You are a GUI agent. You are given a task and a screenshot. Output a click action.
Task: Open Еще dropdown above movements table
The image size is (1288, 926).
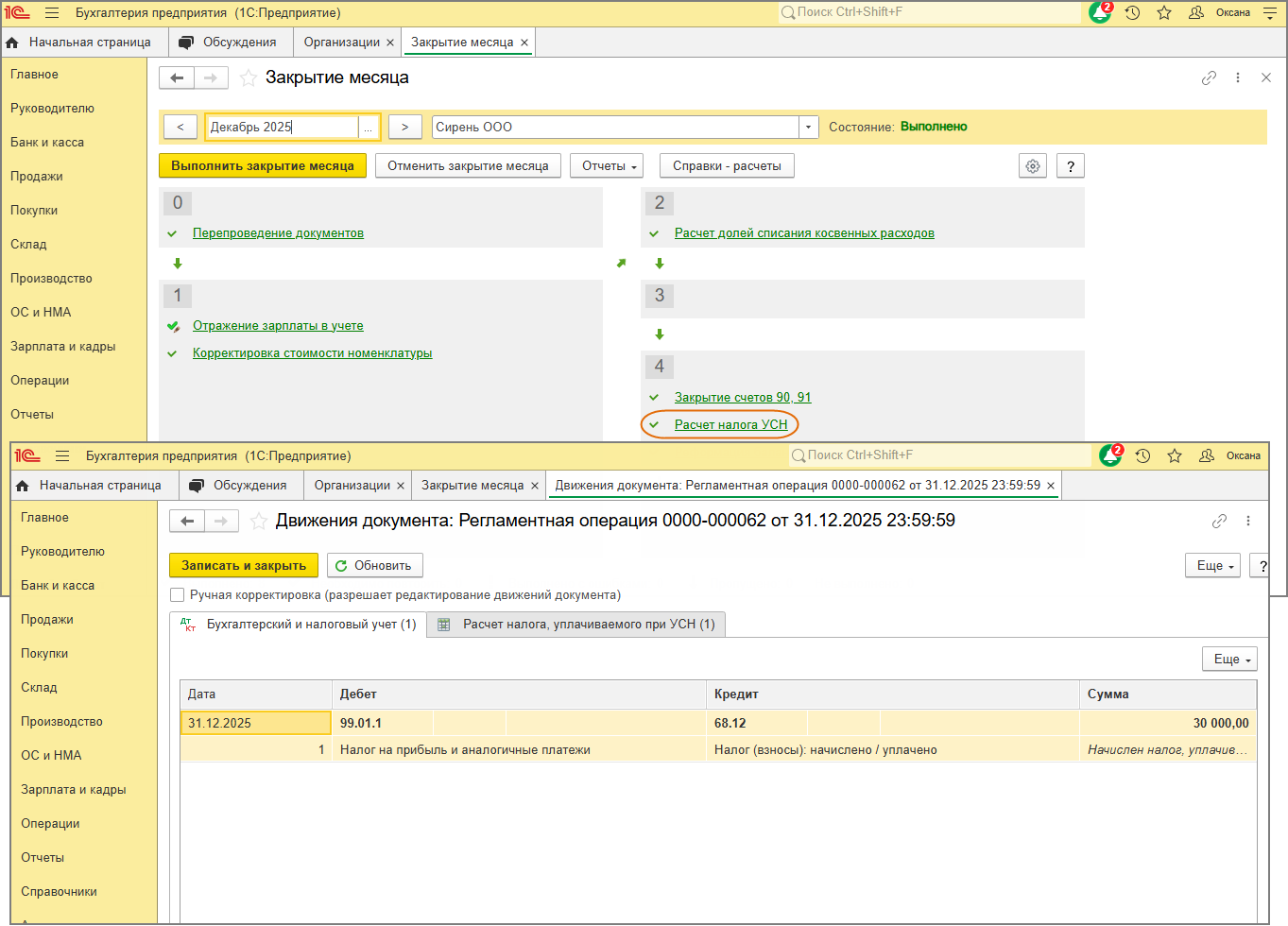click(1229, 659)
